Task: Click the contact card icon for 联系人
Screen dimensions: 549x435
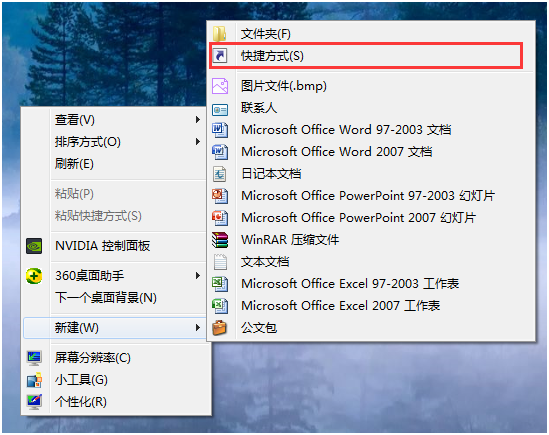Action: (220, 110)
